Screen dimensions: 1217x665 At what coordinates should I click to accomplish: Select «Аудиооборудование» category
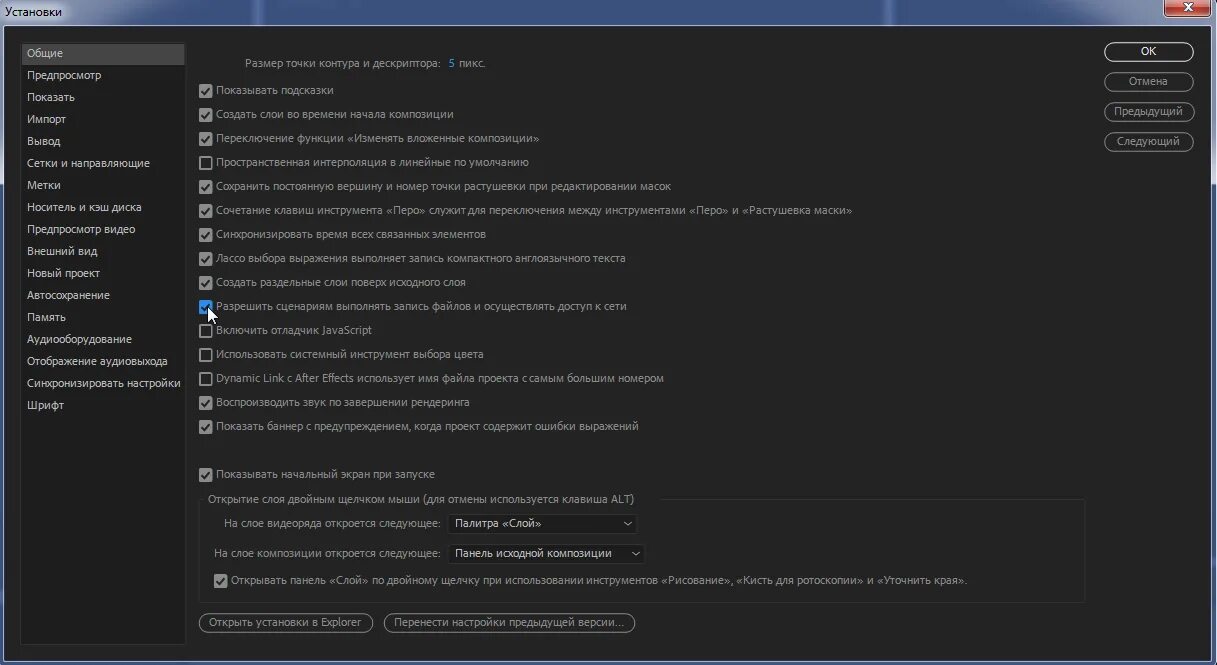point(103,339)
